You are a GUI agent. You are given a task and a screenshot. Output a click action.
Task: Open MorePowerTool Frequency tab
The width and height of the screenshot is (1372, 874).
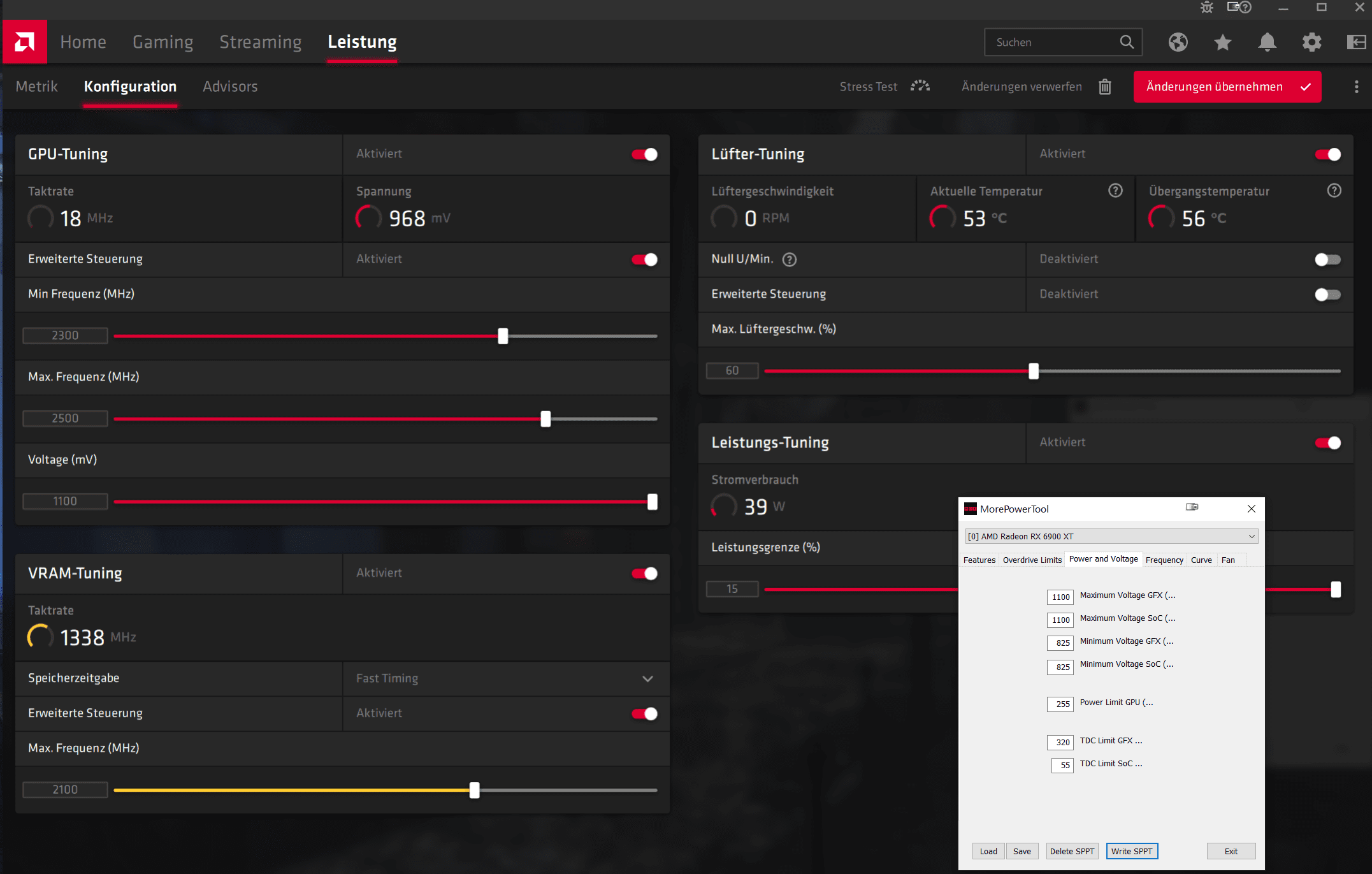1164,560
